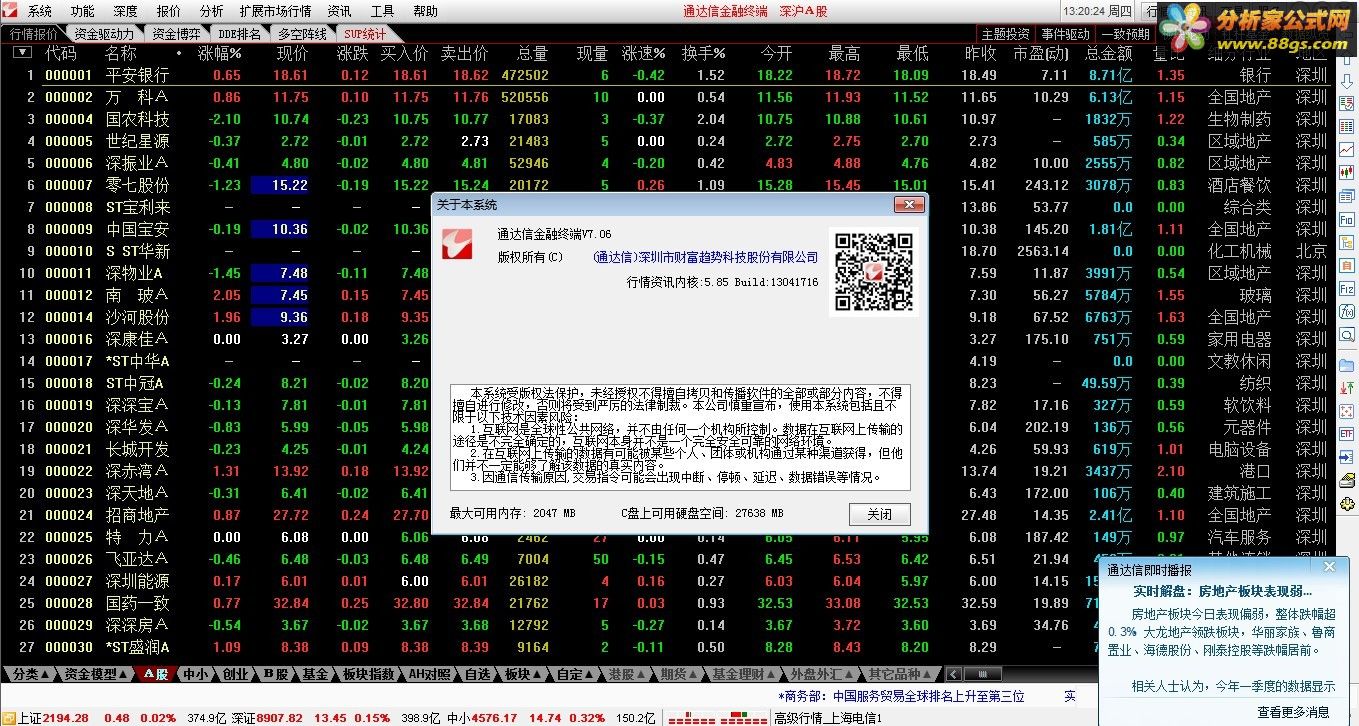Expand the 外盘外汇 bottom tab
The width and height of the screenshot is (1359, 726).
pos(821,674)
